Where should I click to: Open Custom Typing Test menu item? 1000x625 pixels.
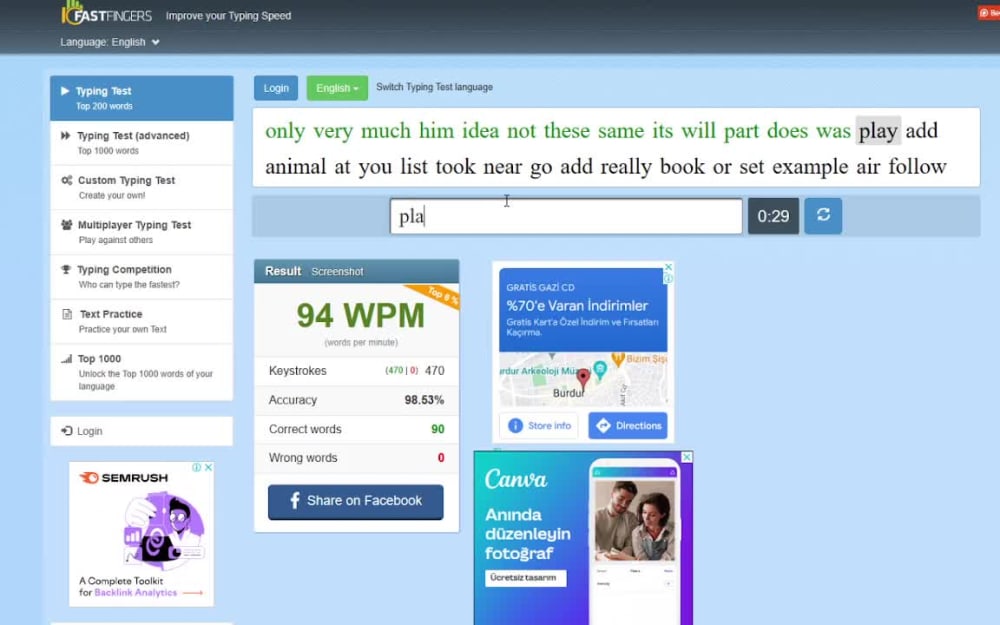[x=142, y=188]
